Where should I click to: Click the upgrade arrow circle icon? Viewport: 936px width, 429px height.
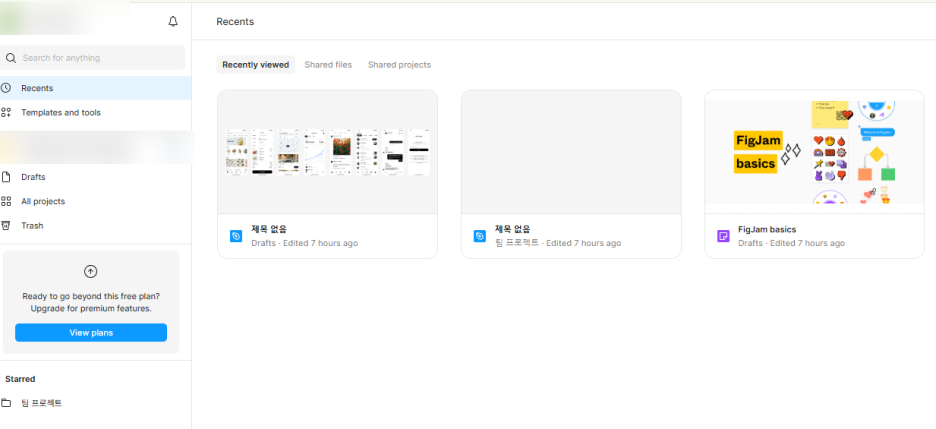91,271
